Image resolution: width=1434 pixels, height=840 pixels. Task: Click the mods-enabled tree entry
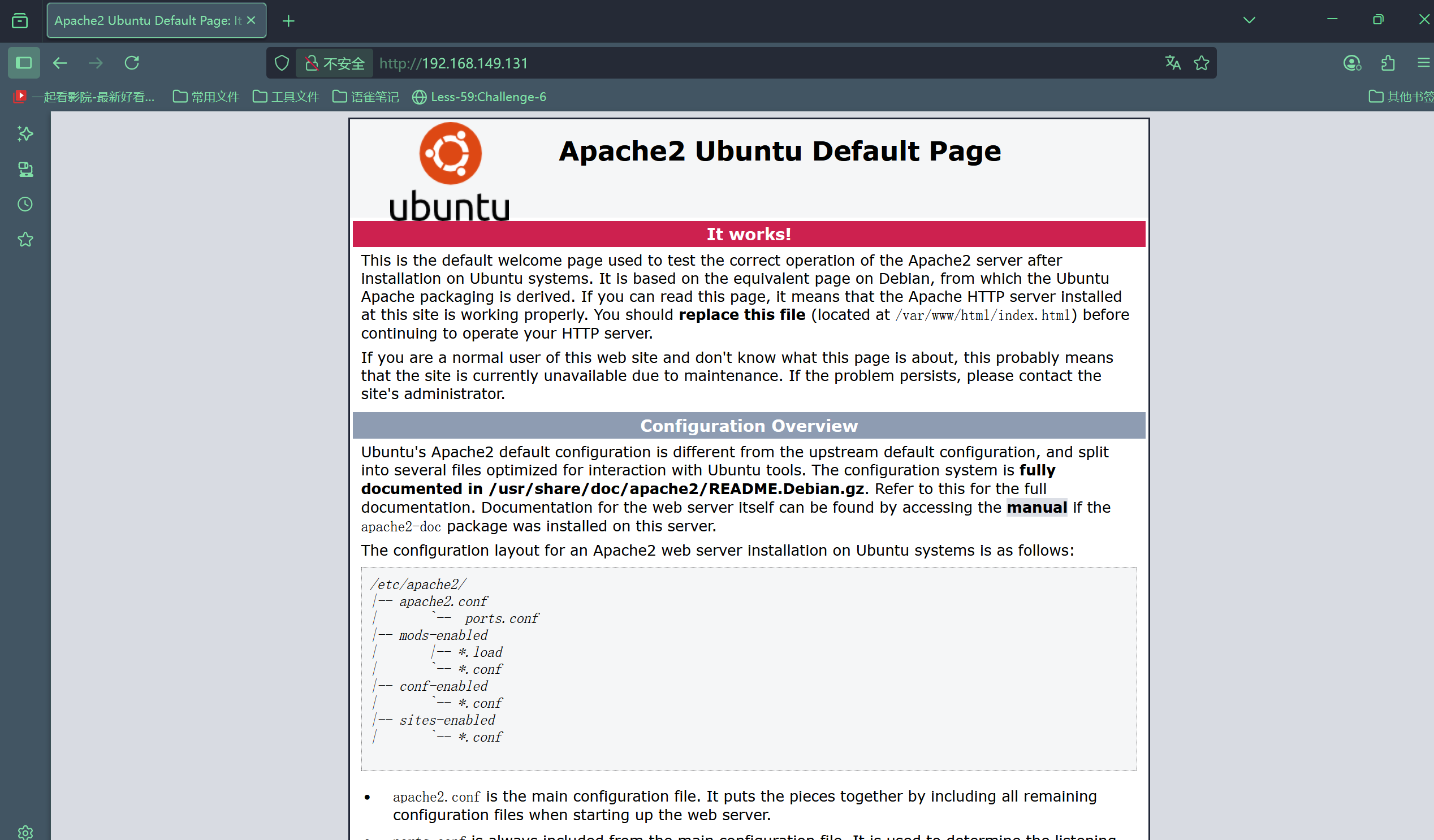pos(443,635)
